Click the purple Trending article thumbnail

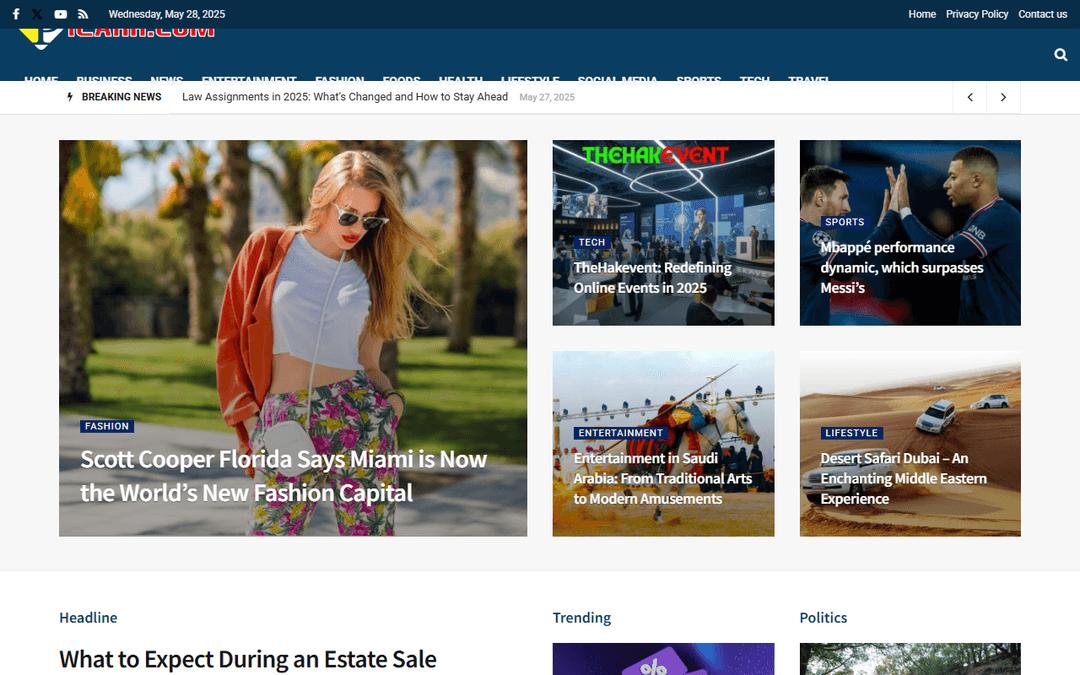(663, 659)
